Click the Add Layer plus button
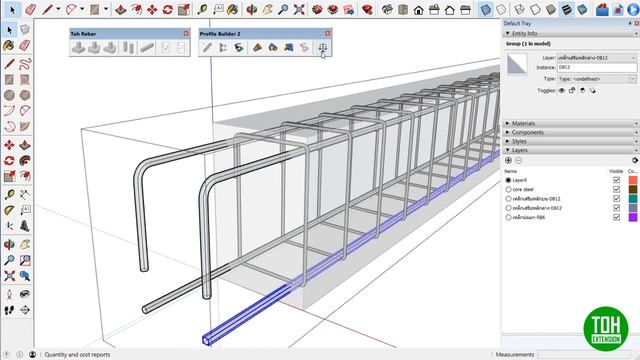Screen dimensions: 640x360 tap(508, 160)
